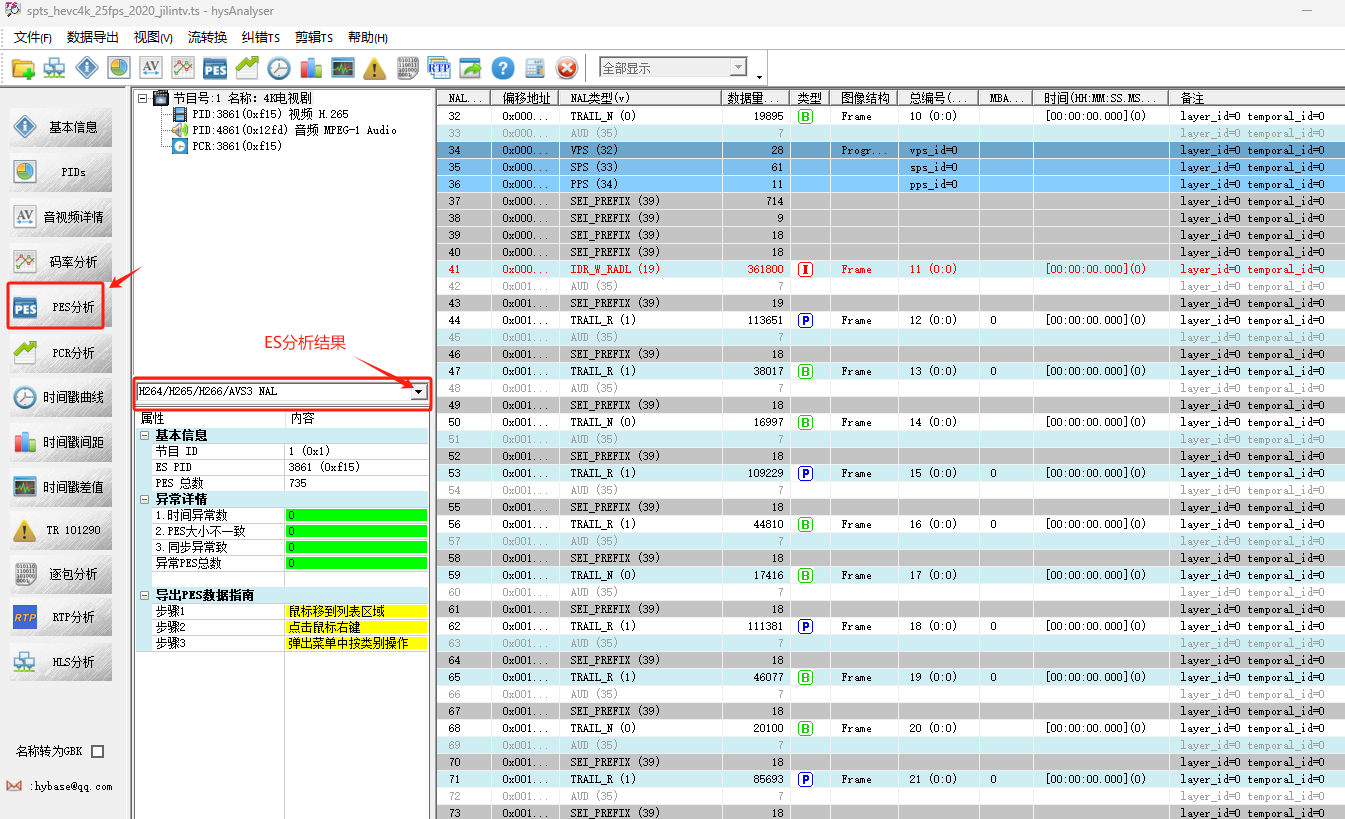Image resolution: width=1345 pixels, height=819 pixels.
Task: Open the 全部显示 filter dropdown
Action: [738, 68]
